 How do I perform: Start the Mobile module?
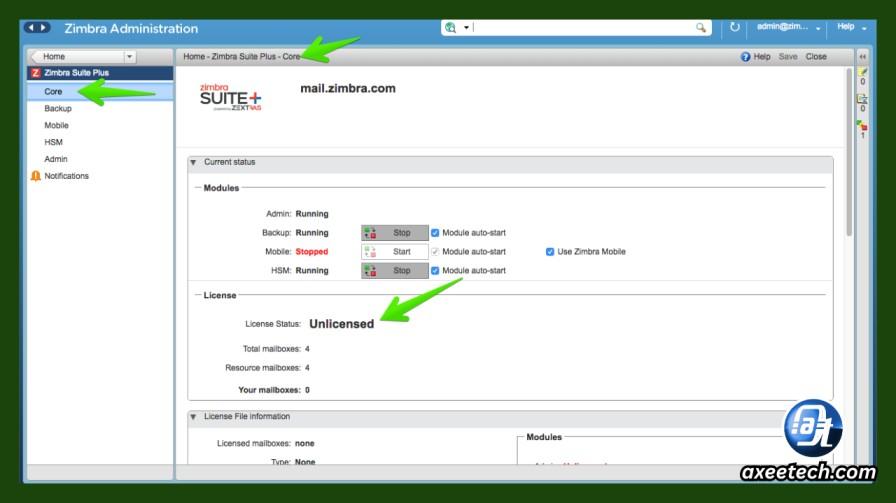pos(394,252)
